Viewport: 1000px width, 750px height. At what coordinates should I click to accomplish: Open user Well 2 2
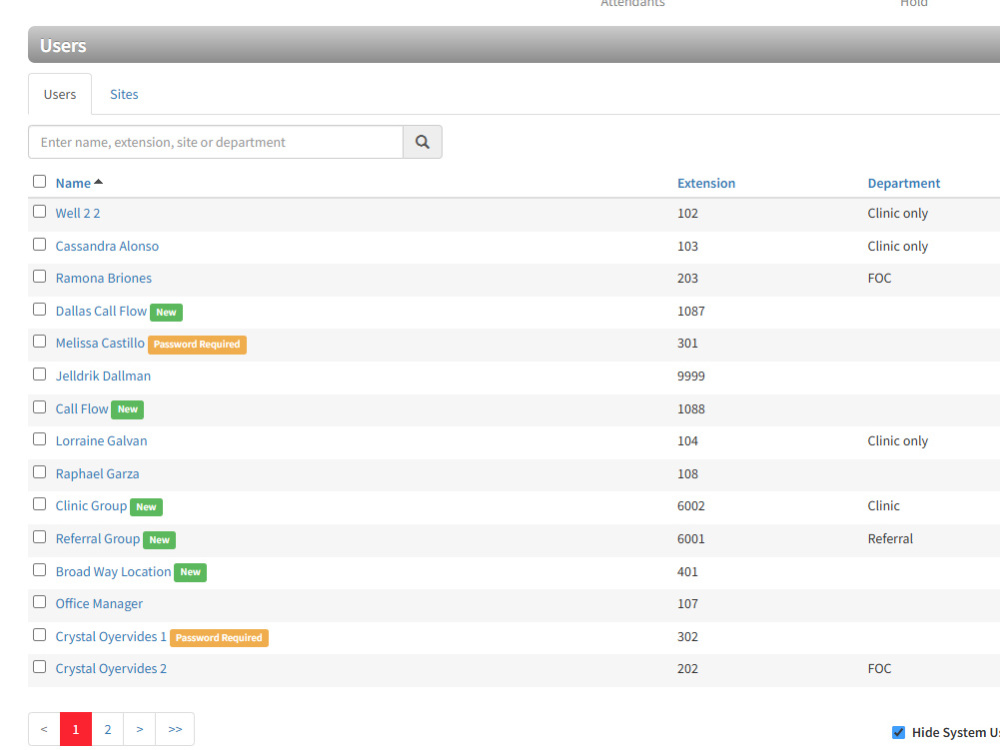point(78,213)
